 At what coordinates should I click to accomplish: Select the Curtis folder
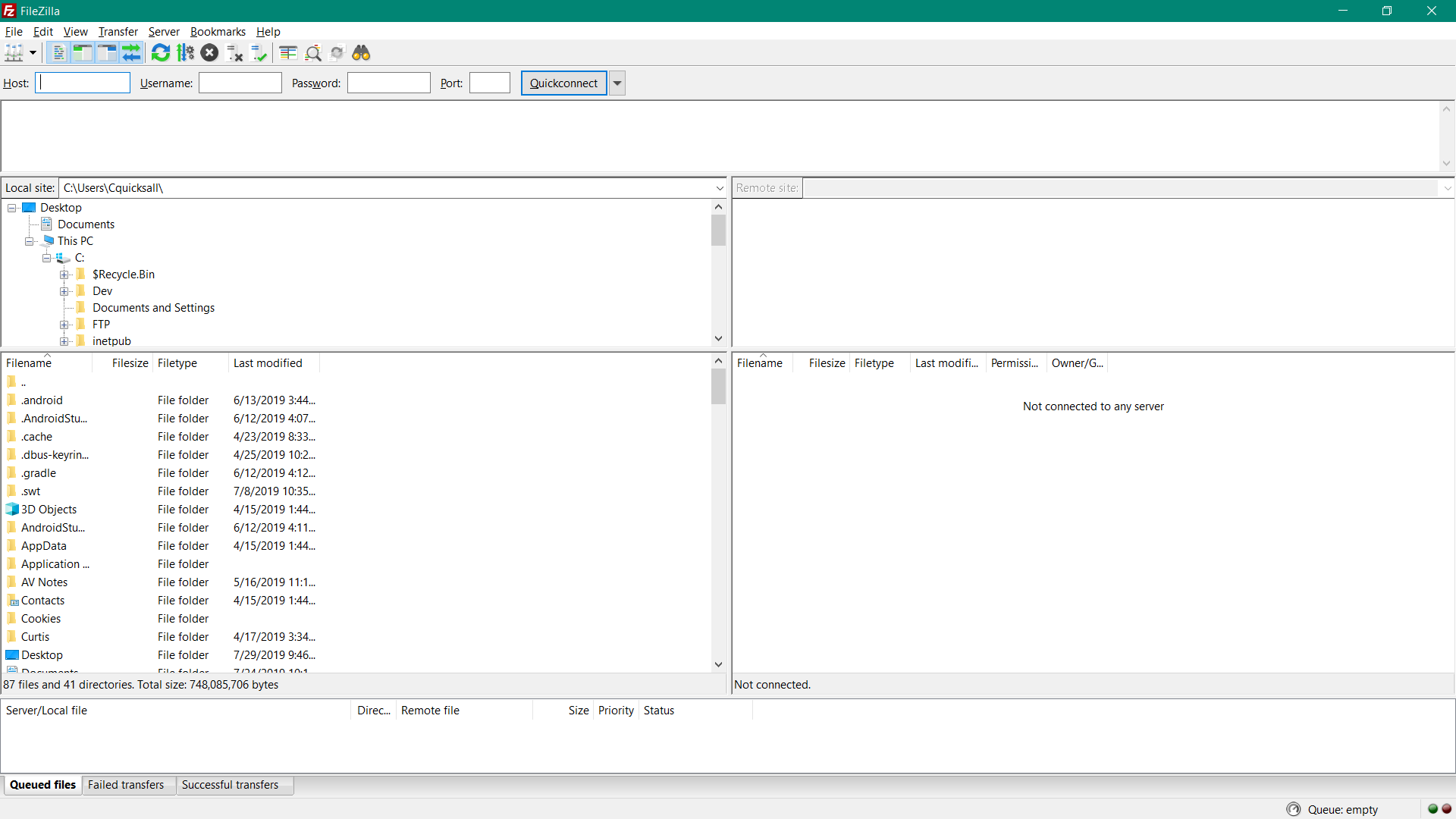coord(35,637)
